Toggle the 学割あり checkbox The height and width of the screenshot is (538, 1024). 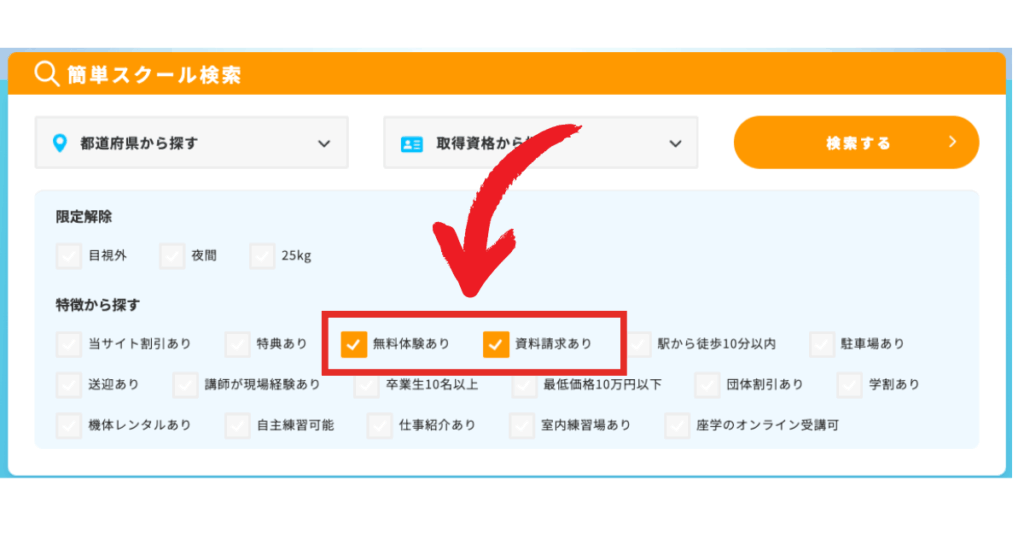pyautogui.click(x=850, y=384)
